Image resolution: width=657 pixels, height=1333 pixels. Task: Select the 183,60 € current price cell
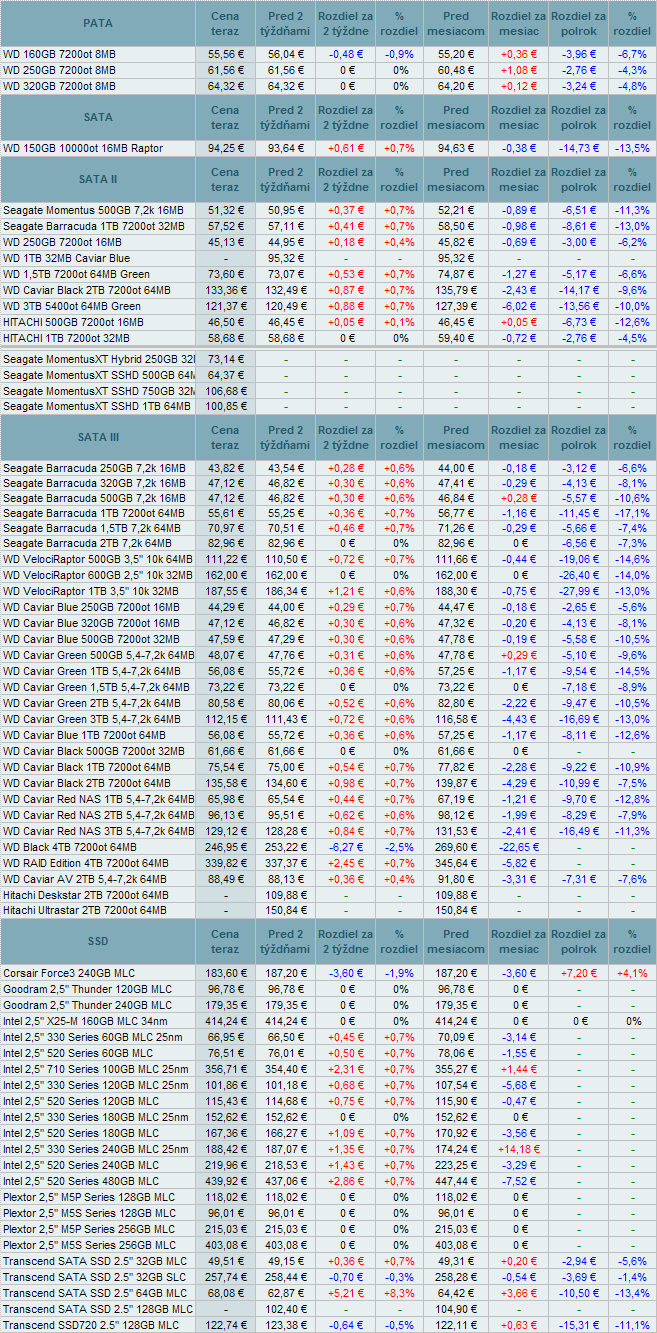point(226,973)
